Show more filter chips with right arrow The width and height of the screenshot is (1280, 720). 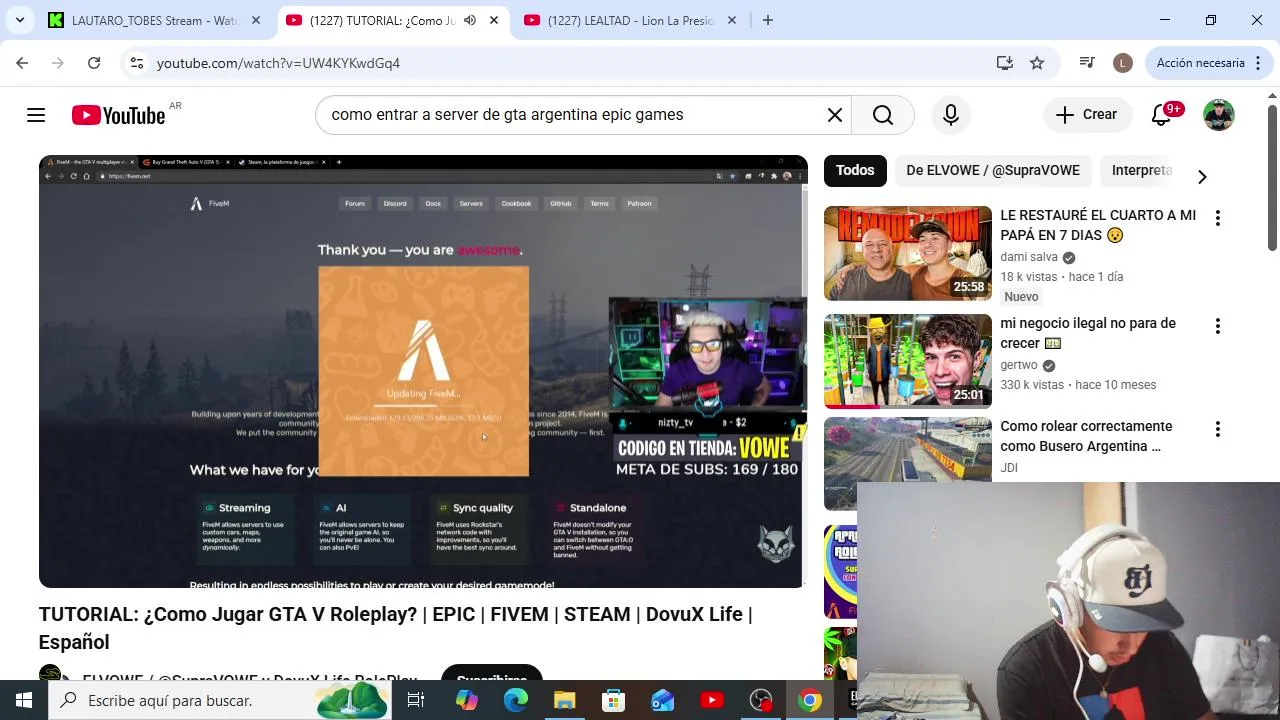[1202, 177]
